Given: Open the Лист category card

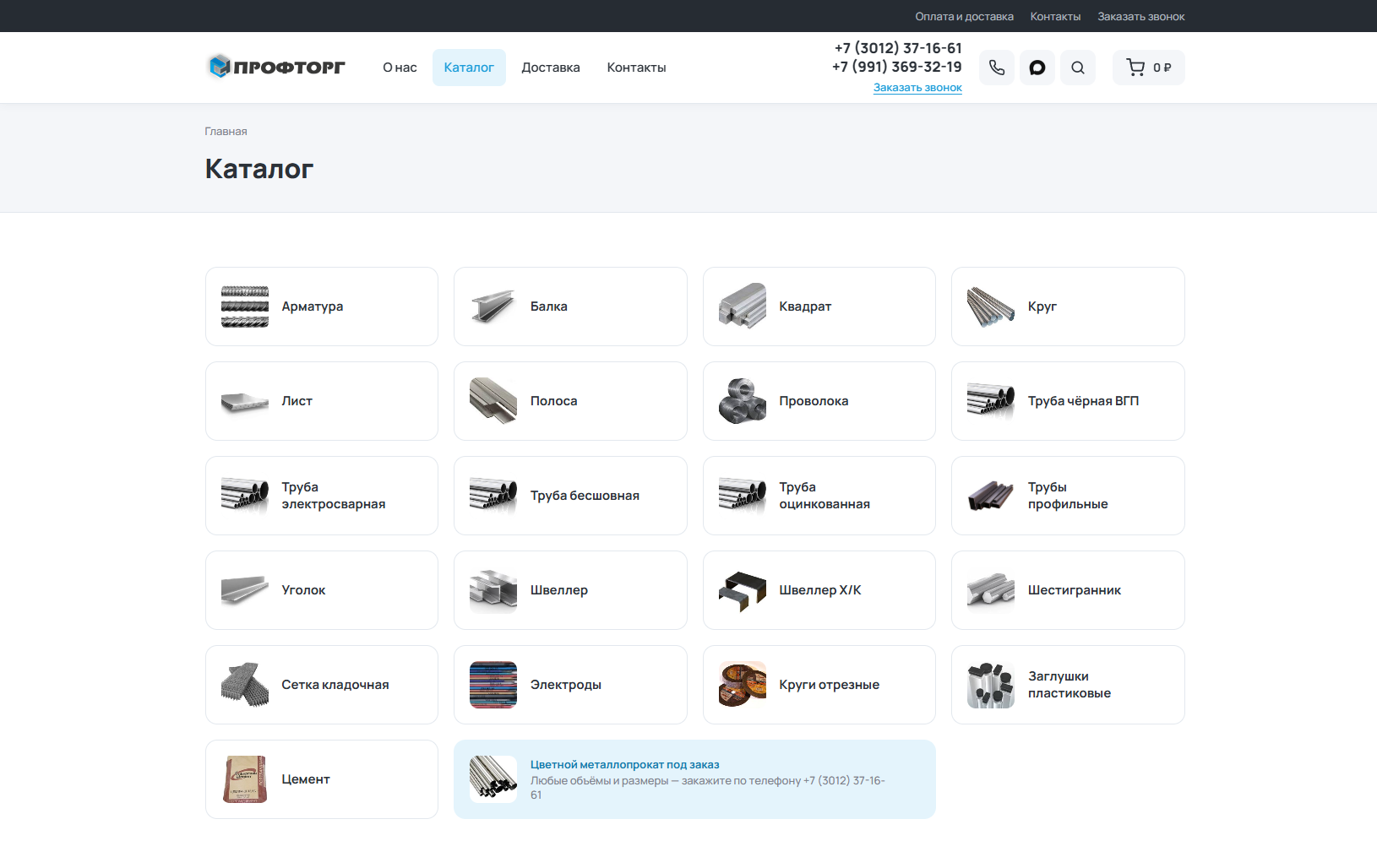Looking at the screenshot, I should coord(322,401).
